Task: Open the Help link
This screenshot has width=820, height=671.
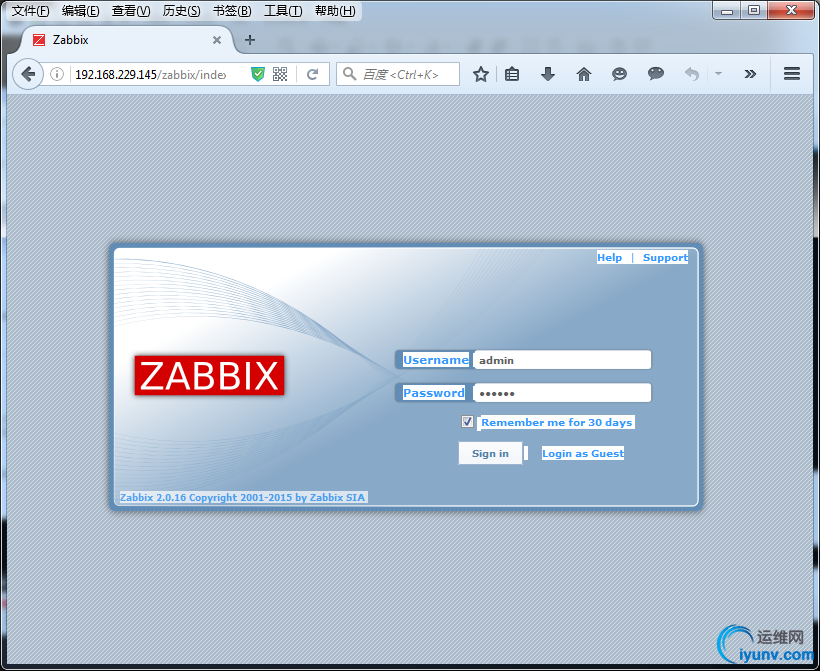Action: [609, 257]
